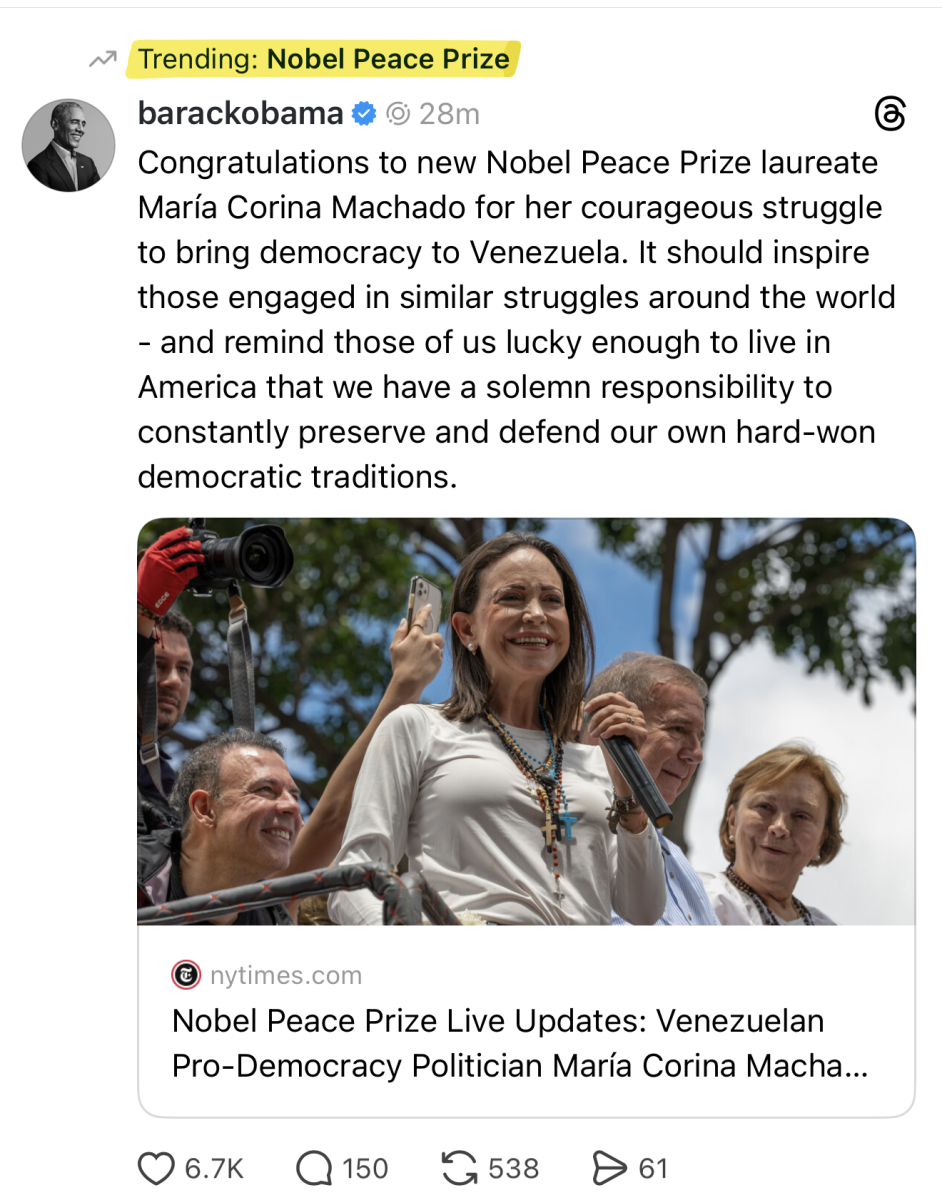Open the María Corina Machado article photo
The image size is (942, 1200).
(526, 720)
